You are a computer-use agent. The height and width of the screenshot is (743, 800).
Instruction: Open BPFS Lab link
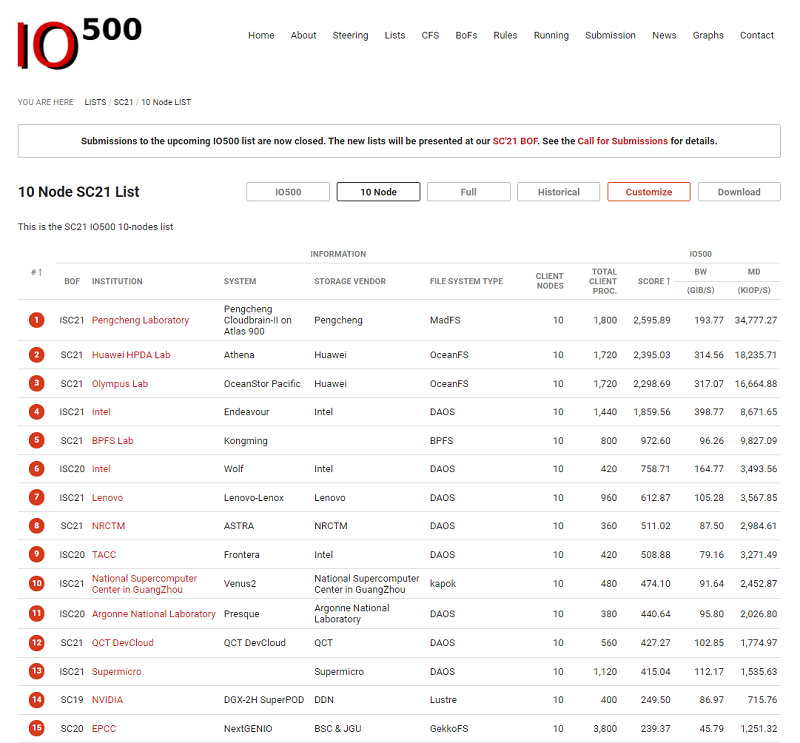coord(112,440)
